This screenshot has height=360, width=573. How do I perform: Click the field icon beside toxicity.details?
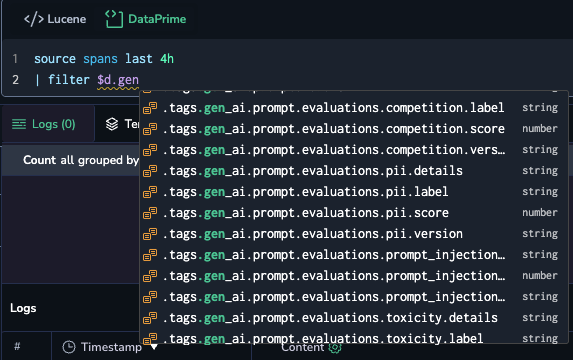(150, 318)
